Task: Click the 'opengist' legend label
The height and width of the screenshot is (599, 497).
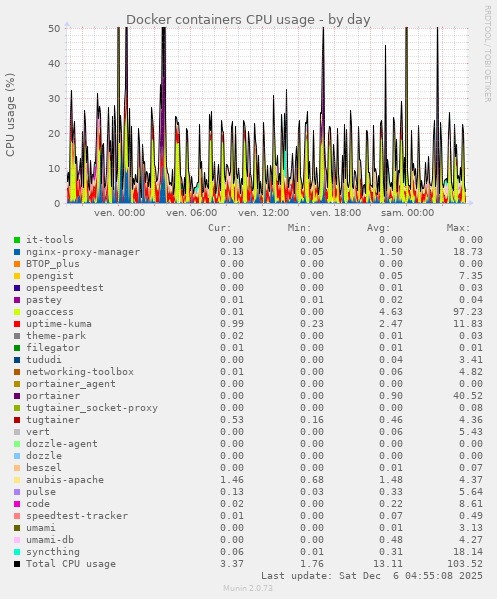Action: [50, 276]
